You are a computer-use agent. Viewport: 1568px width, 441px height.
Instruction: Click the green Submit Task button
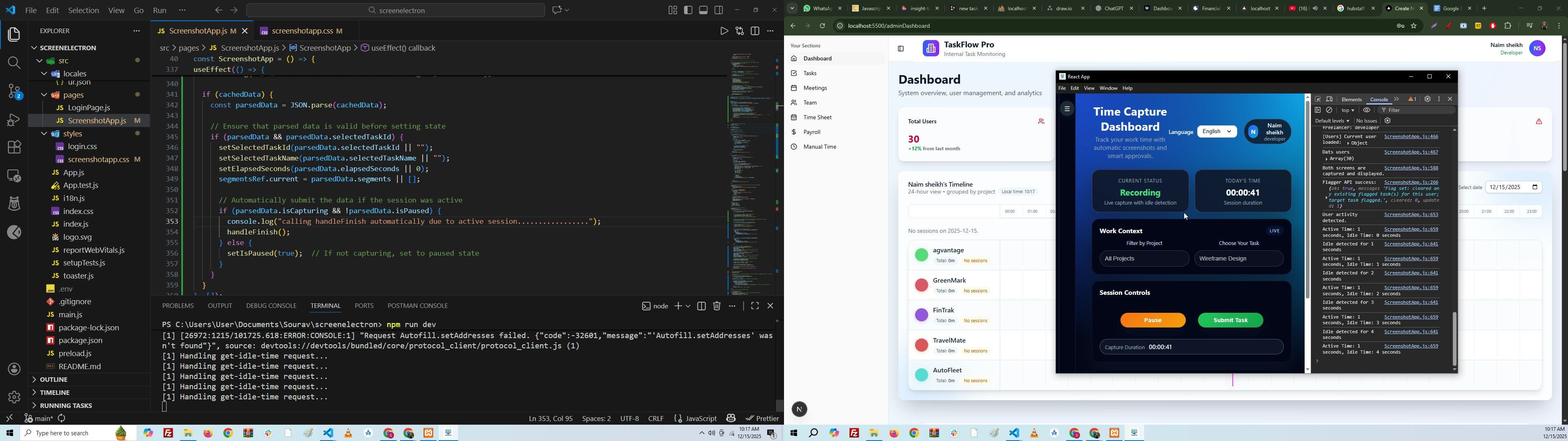1230,321
